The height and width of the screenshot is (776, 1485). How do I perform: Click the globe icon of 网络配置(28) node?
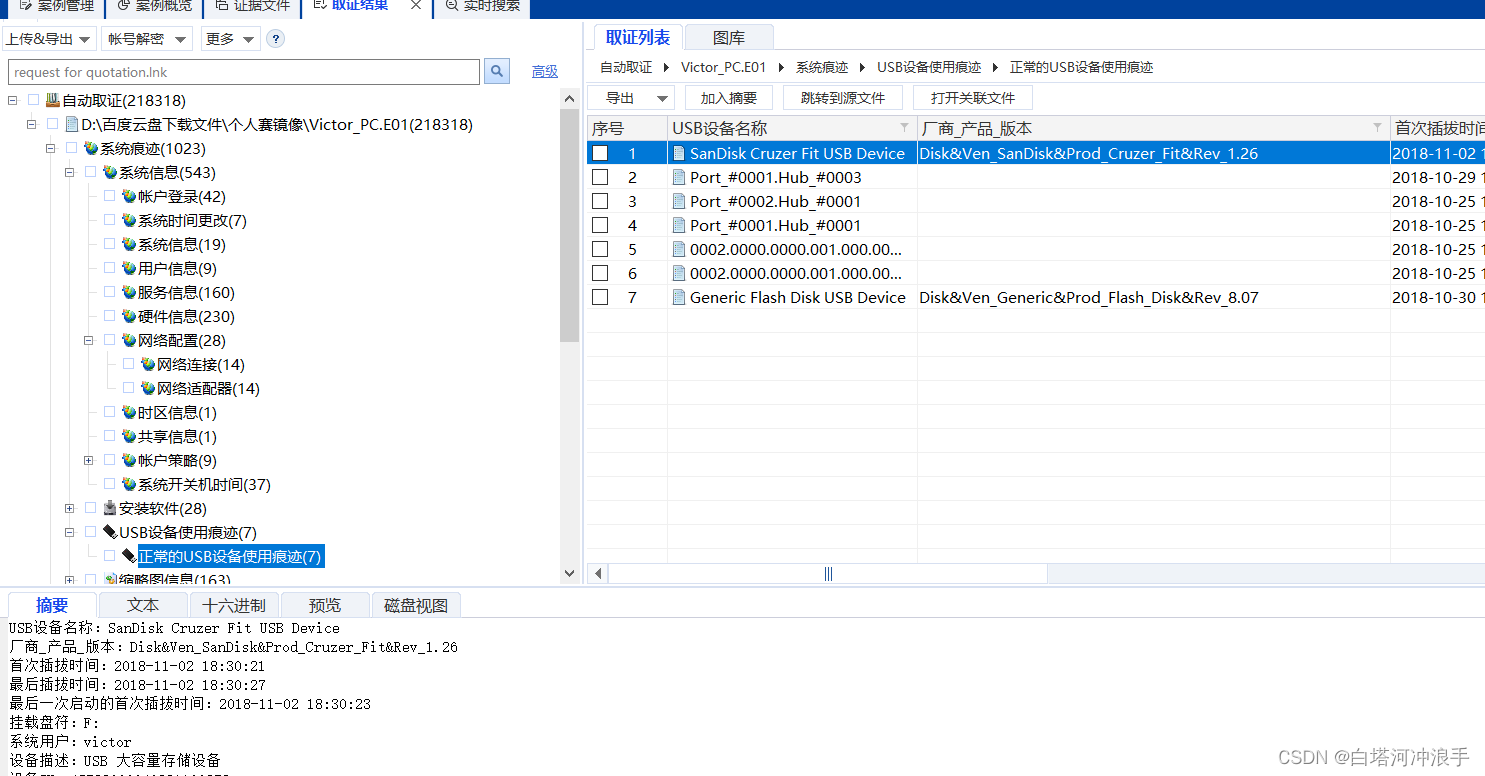point(129,340)
